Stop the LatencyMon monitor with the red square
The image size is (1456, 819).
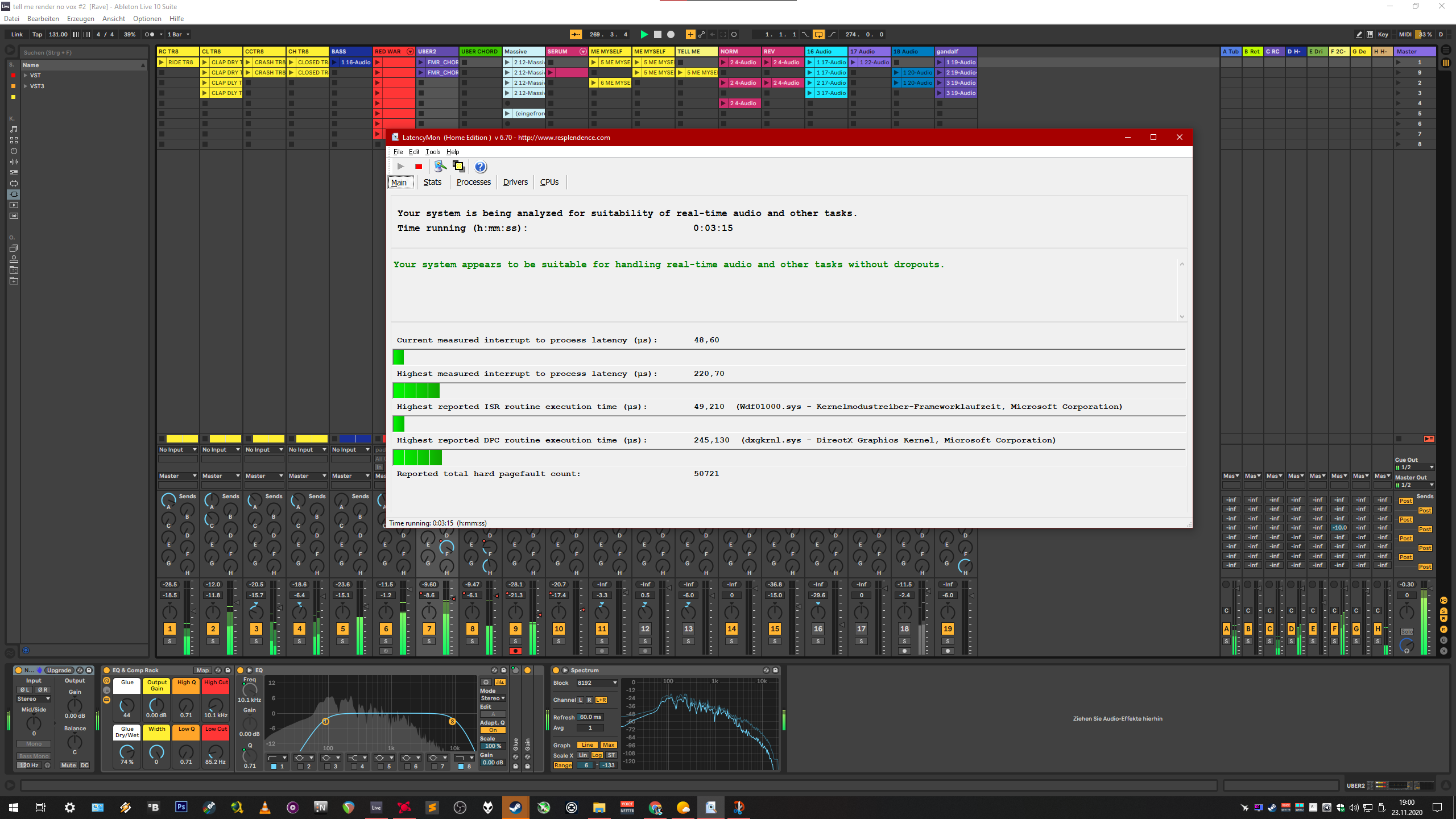(x=419, y=167)
